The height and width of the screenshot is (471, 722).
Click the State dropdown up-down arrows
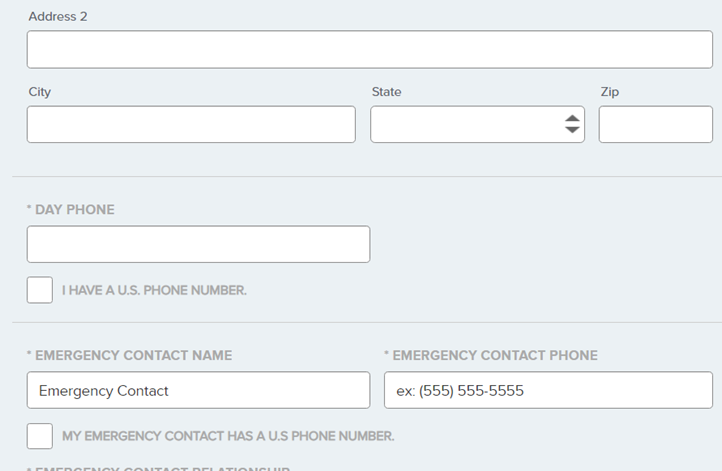[x=572, y=124]
